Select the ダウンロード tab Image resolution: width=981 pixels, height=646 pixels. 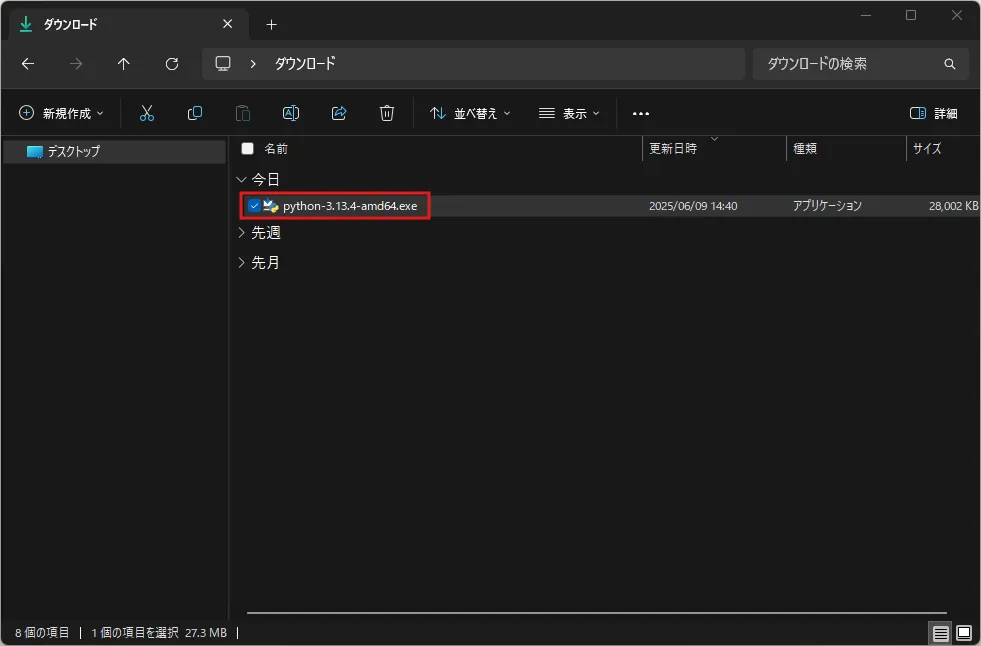click(129, 24)
